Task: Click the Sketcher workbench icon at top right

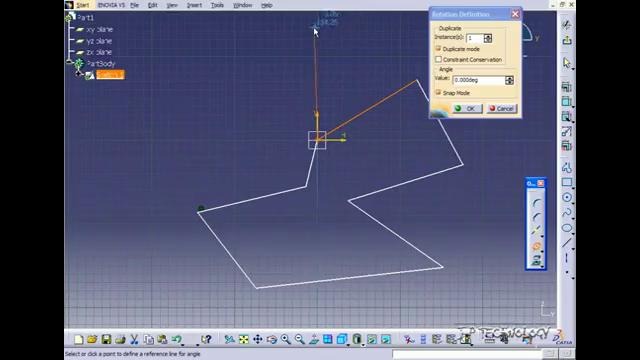Action: (x=567, y=25)
